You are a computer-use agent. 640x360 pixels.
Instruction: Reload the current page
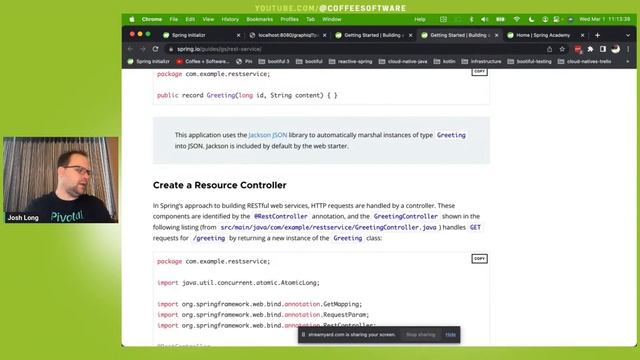click(156, 49)
